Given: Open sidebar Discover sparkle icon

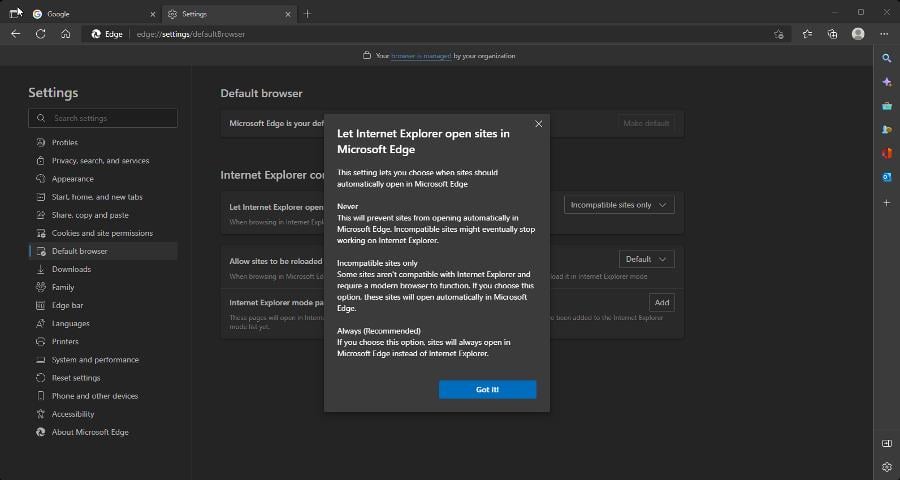Looking at the screenshot, I should [887, 82].
